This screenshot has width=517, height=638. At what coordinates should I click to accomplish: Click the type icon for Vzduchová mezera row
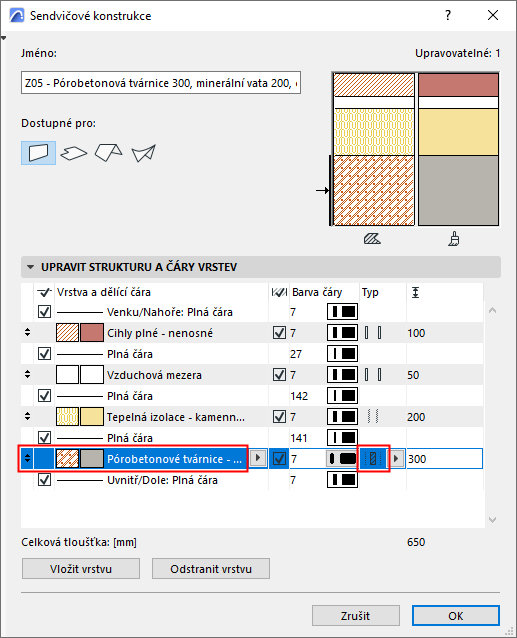pyautogui.click(x=373, y=375)
